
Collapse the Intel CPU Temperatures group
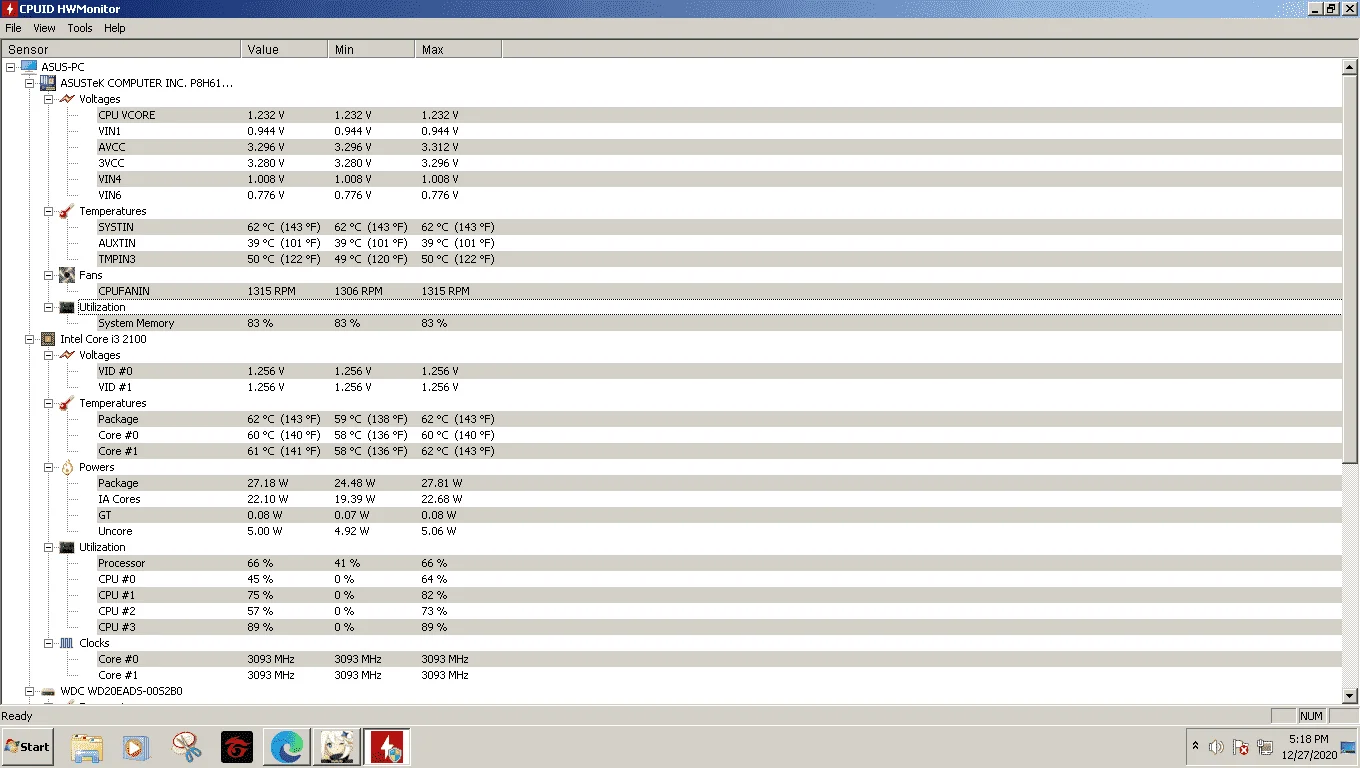(x=49, y=403)
